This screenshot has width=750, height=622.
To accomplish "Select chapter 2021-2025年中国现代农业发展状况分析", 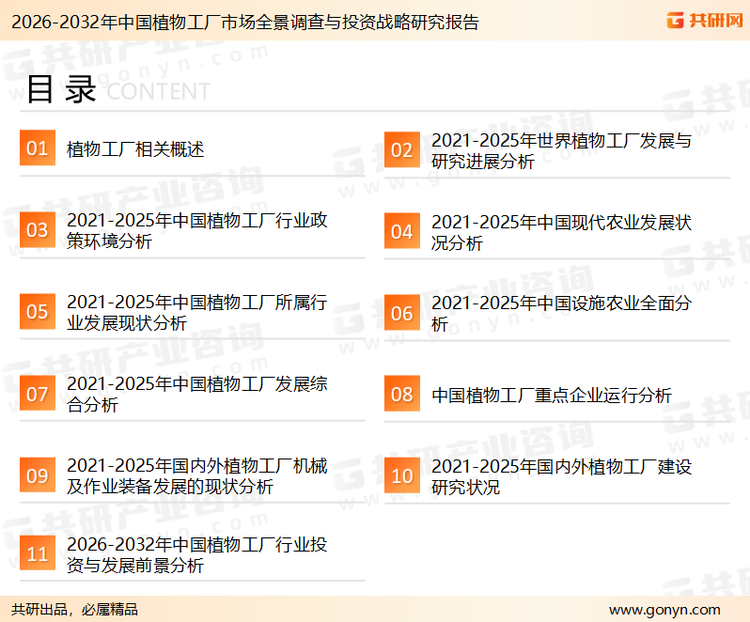I will pyautogui.click(x=562, y=233).
